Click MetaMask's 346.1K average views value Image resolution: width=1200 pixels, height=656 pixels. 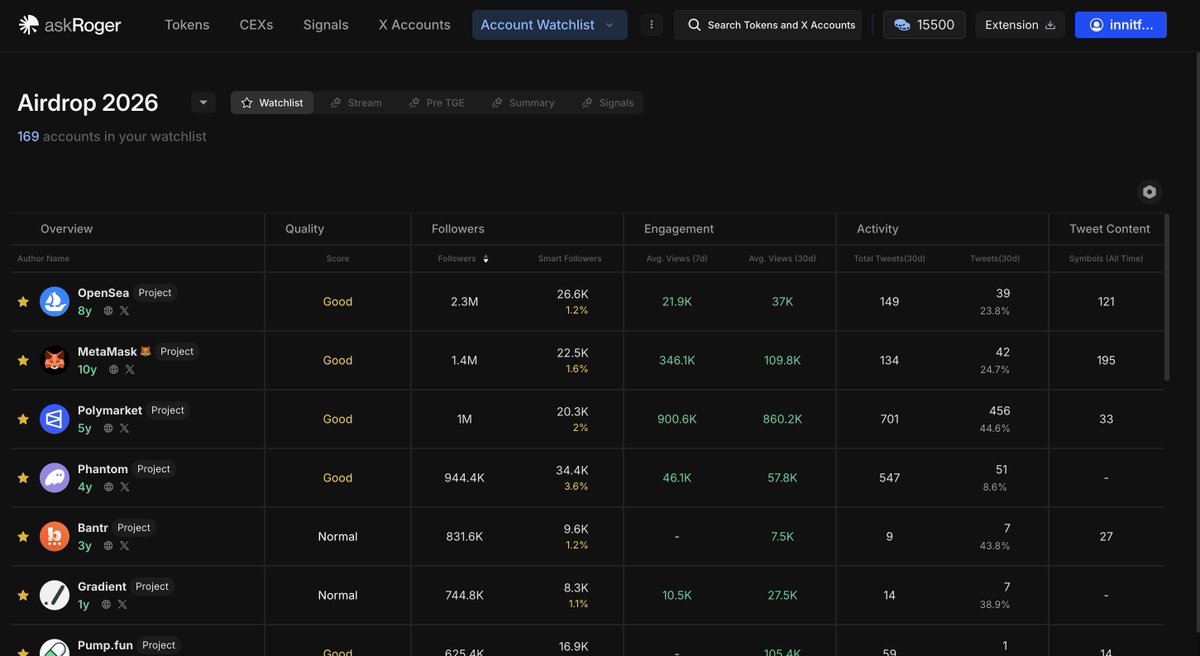[x=677, y=360]
